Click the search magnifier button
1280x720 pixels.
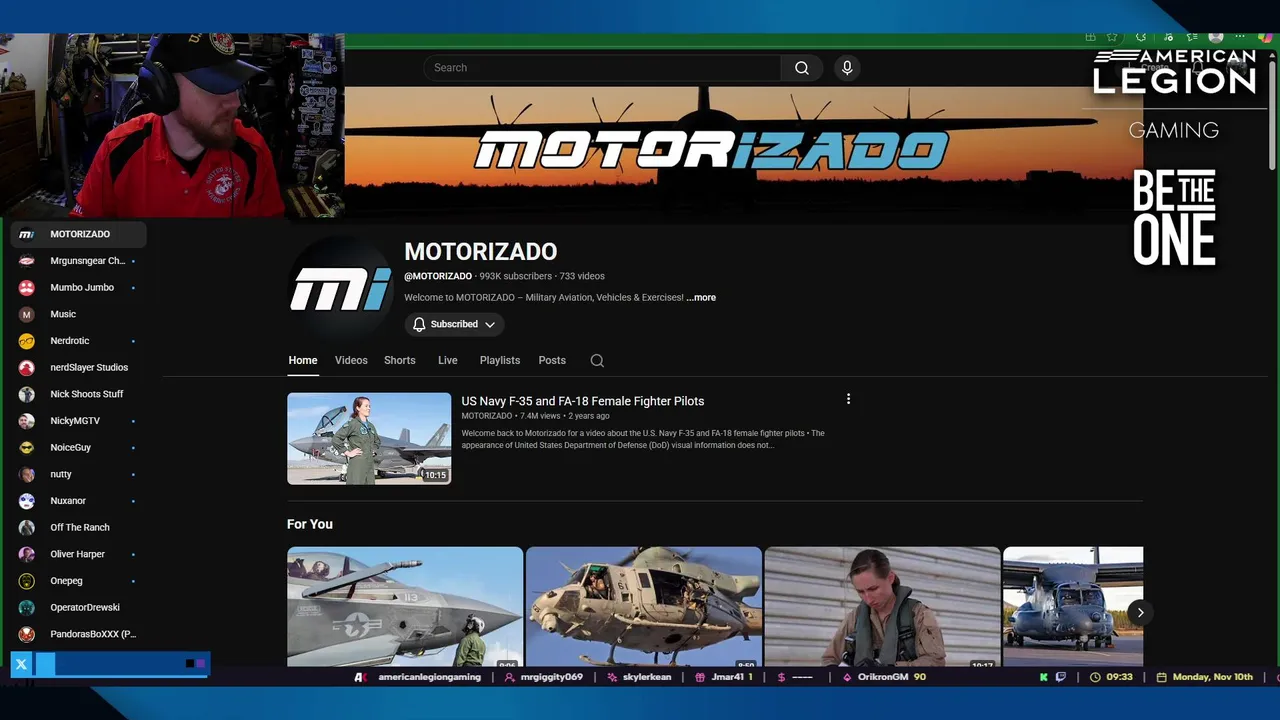coord(802,68)
